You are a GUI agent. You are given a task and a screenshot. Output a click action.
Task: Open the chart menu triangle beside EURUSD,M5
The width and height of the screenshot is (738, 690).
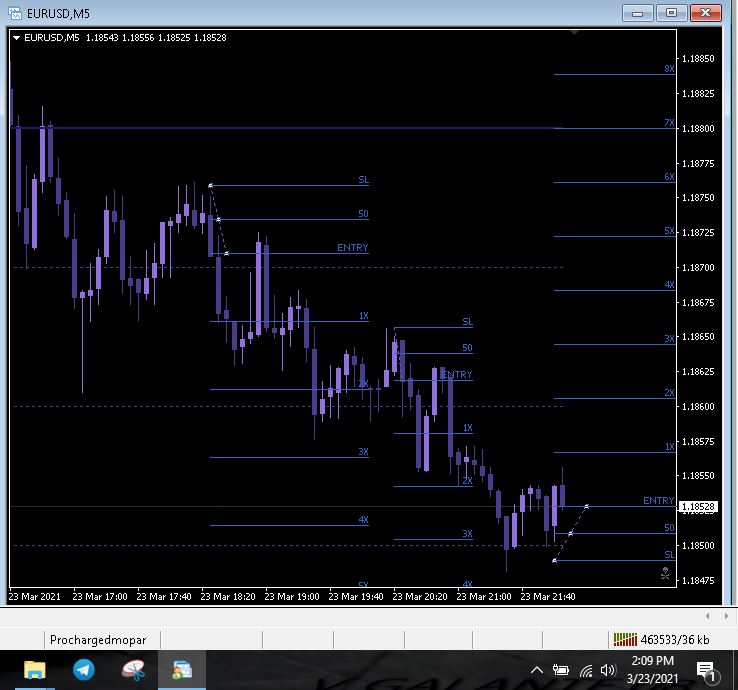(x=16, y=38)
